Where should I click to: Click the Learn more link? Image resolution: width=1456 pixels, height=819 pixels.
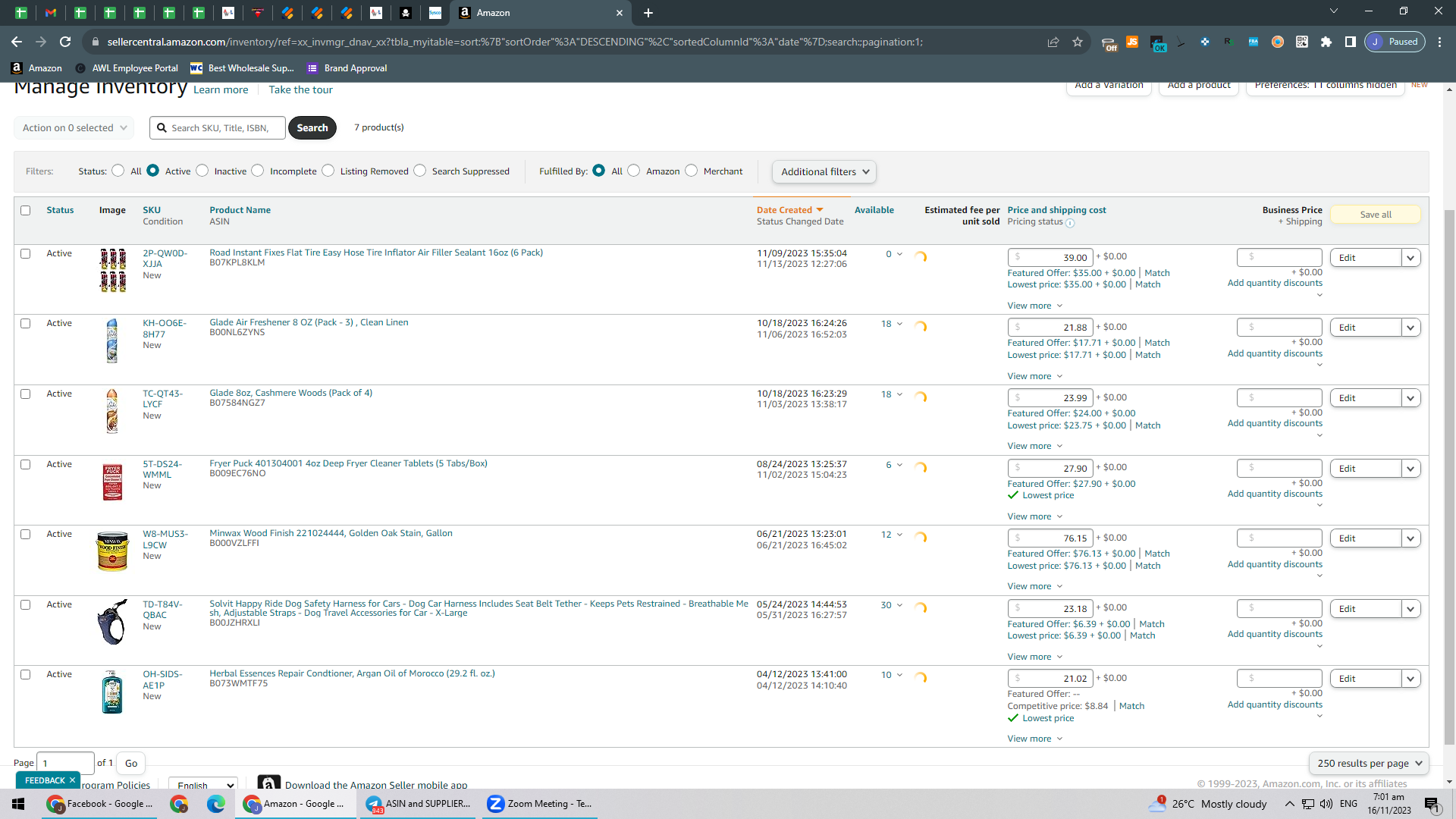coord(221,90)
